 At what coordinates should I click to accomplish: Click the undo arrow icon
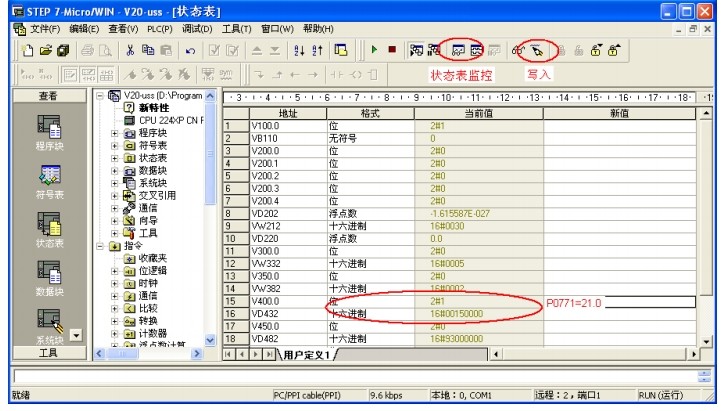click(x=190, y=50)
